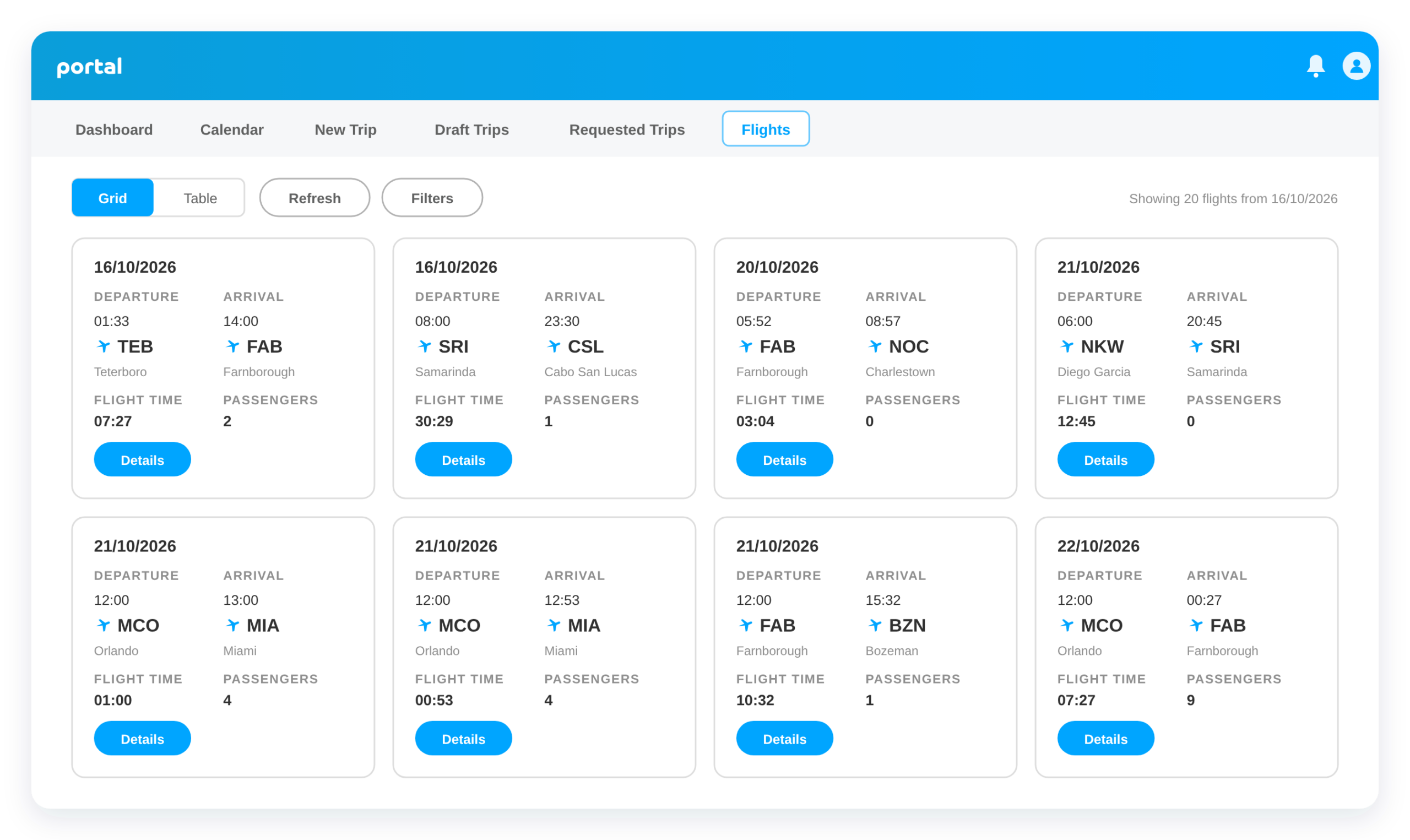Screen dimensions: 1410x840
Task: Open the Calendar tab
Action: (x=231, y=129)
